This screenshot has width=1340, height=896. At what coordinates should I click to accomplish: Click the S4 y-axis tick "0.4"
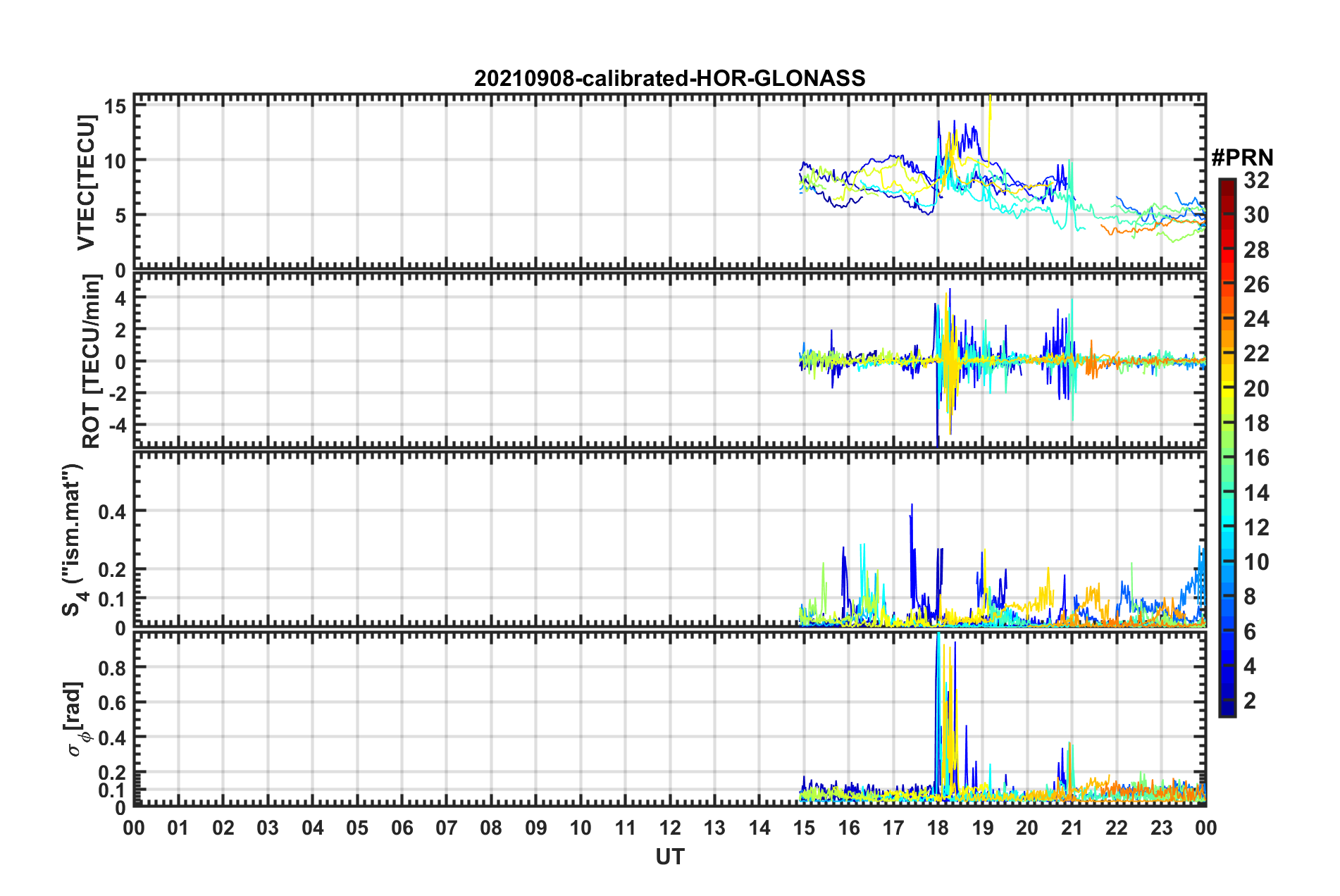[113, 511]
